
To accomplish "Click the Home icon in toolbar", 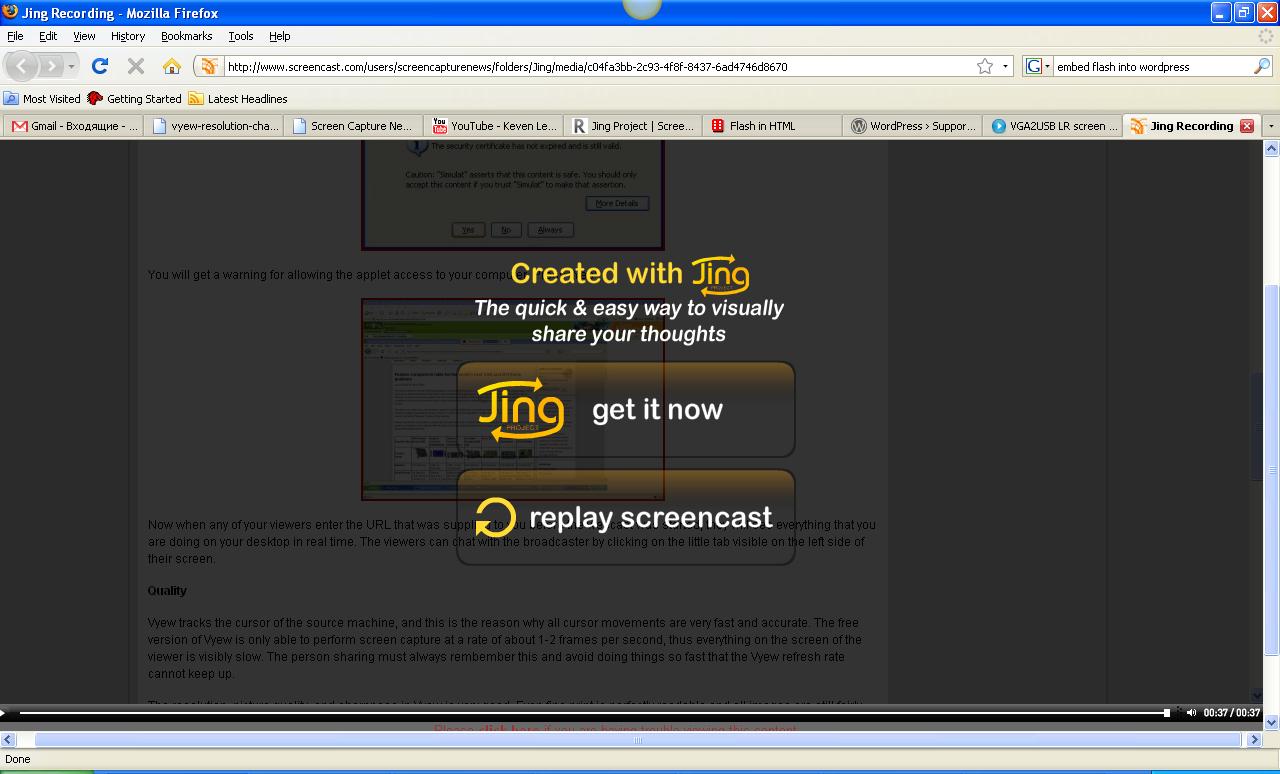I will click(x=172, y=66).
